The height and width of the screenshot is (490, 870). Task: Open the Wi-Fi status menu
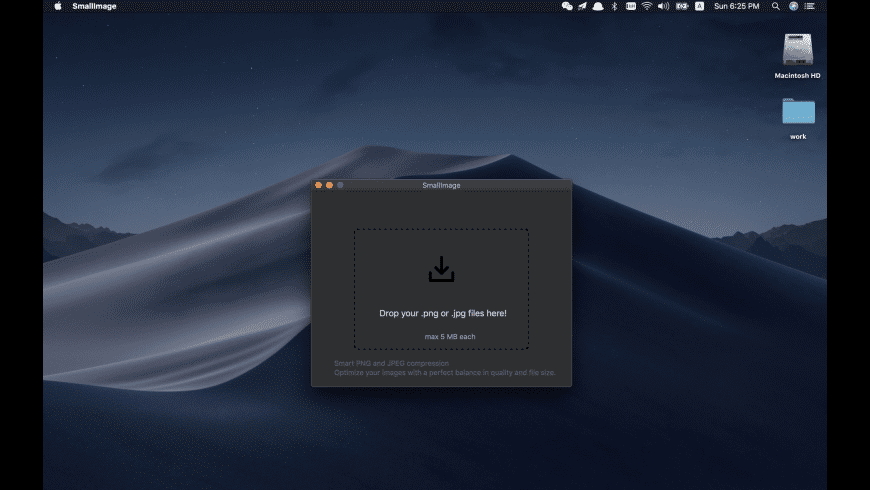point(647,6)
